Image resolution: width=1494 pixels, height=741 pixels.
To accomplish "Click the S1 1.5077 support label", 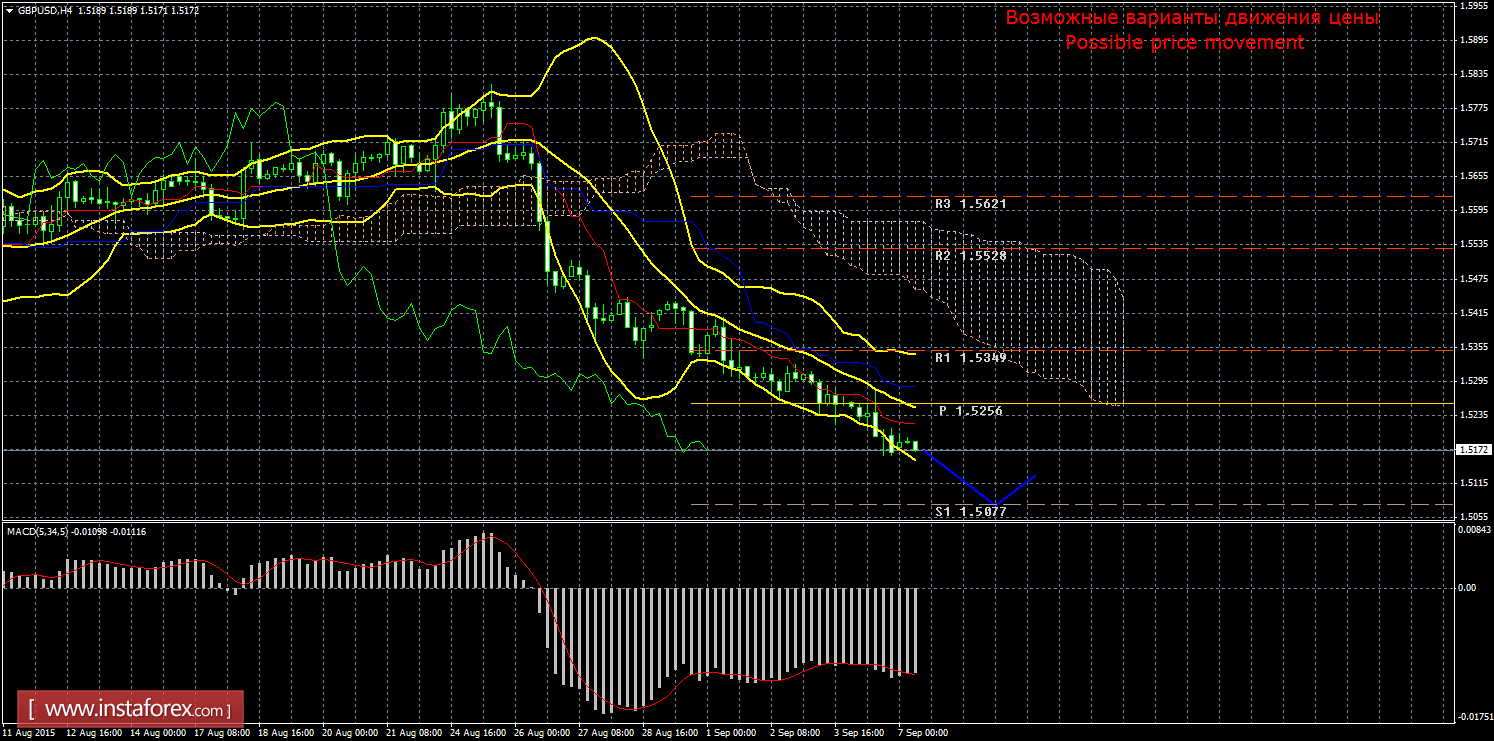I will (970, 511).
